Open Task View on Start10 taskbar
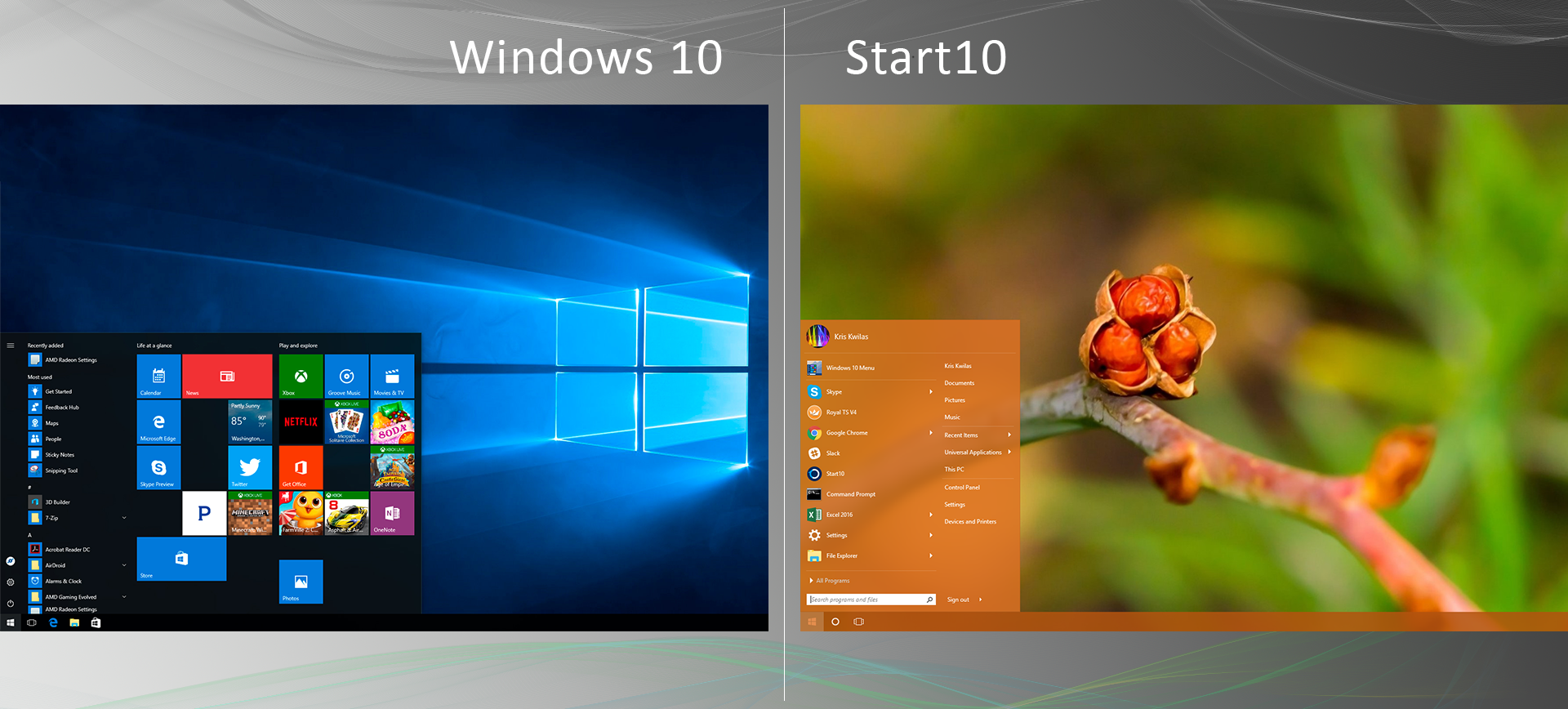The height and width of the screenshot is (709, 1568). tap(858, 622)
